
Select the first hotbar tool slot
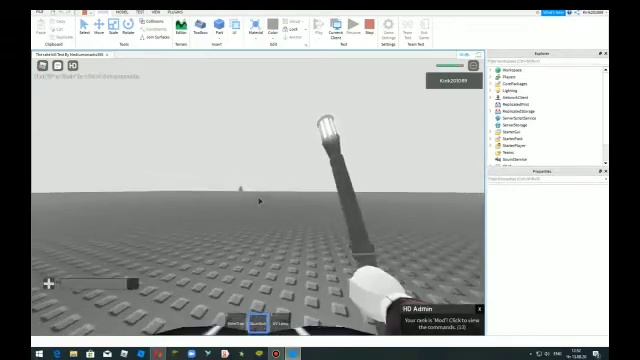[236, 323]
